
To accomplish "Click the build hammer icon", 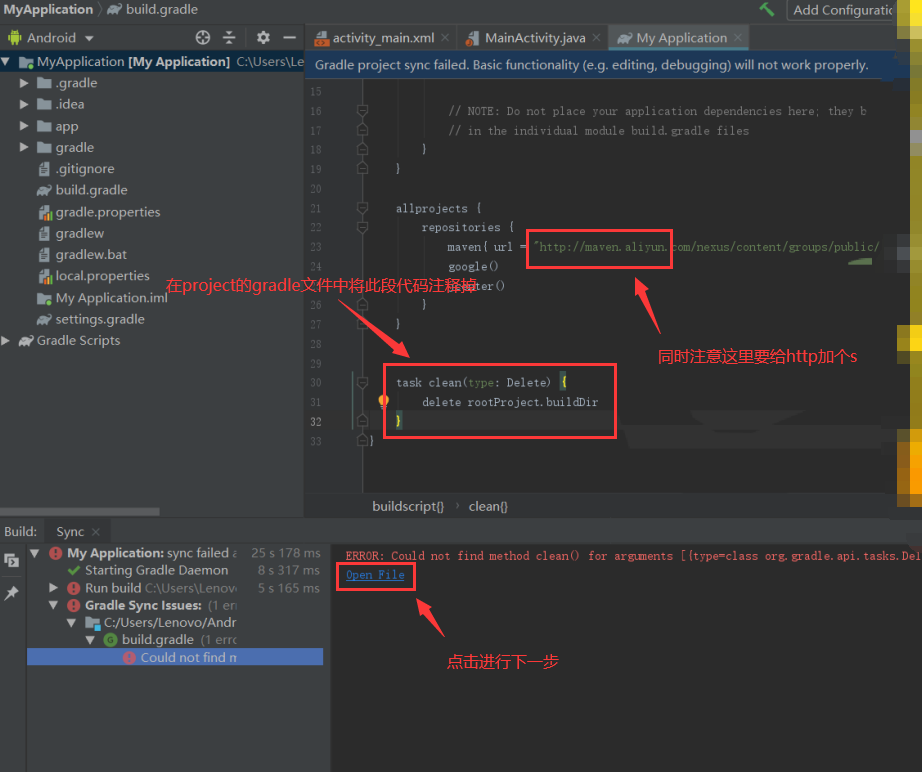I will pos(767,9).
